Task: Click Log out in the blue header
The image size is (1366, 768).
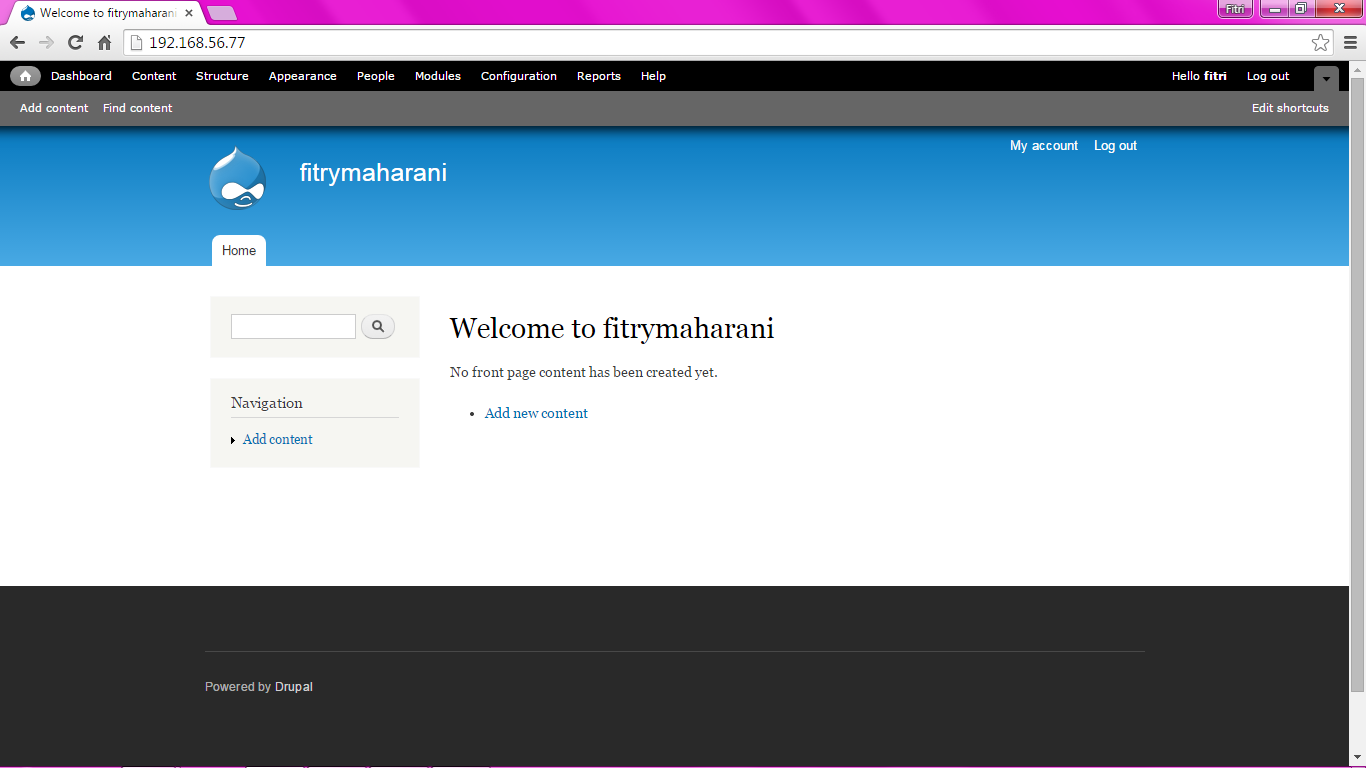Action: [1115, 146]
